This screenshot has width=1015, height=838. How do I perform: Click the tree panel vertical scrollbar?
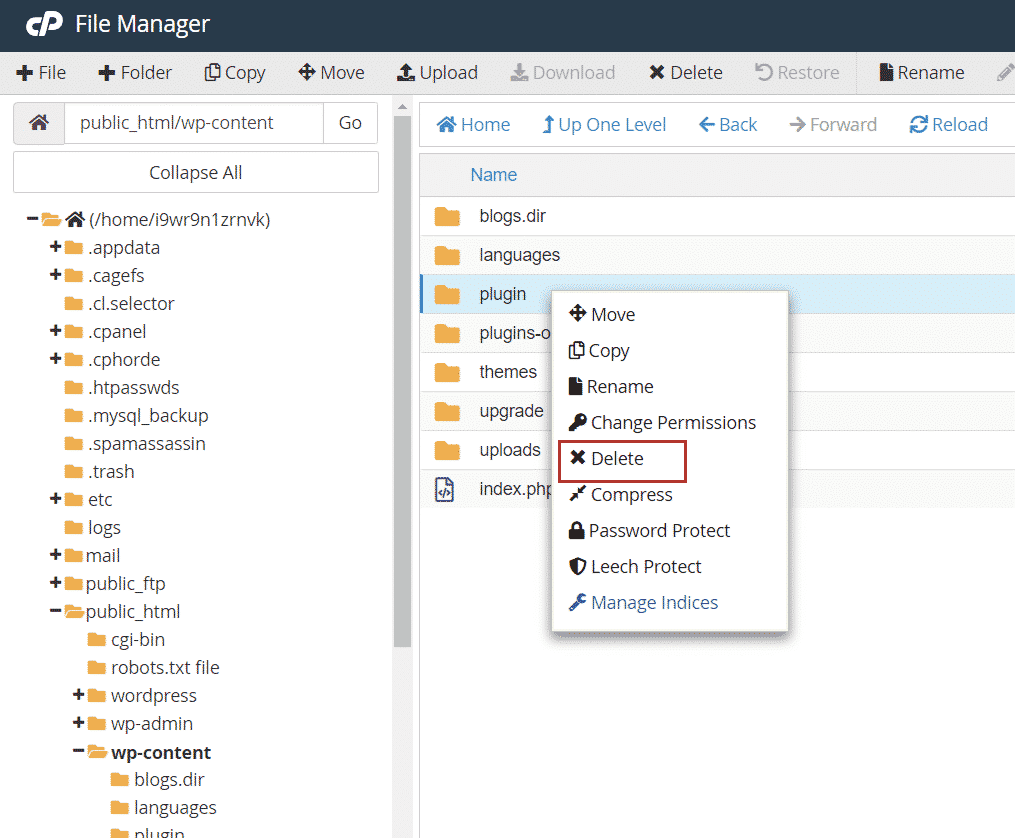pyautogui.click(x=402, y=382)
